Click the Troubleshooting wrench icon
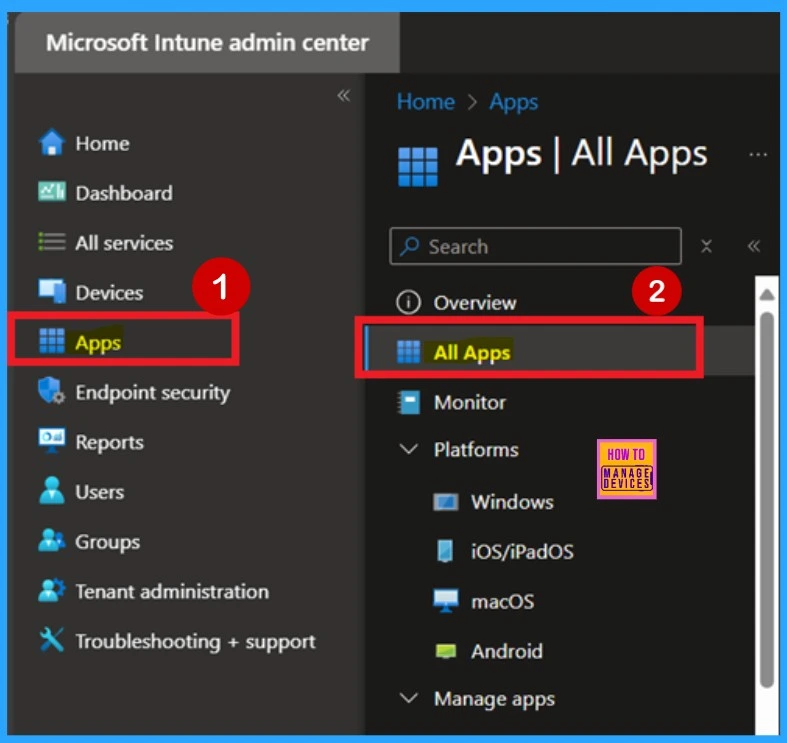Screen dimensions: 787x743 coord(52,640)
